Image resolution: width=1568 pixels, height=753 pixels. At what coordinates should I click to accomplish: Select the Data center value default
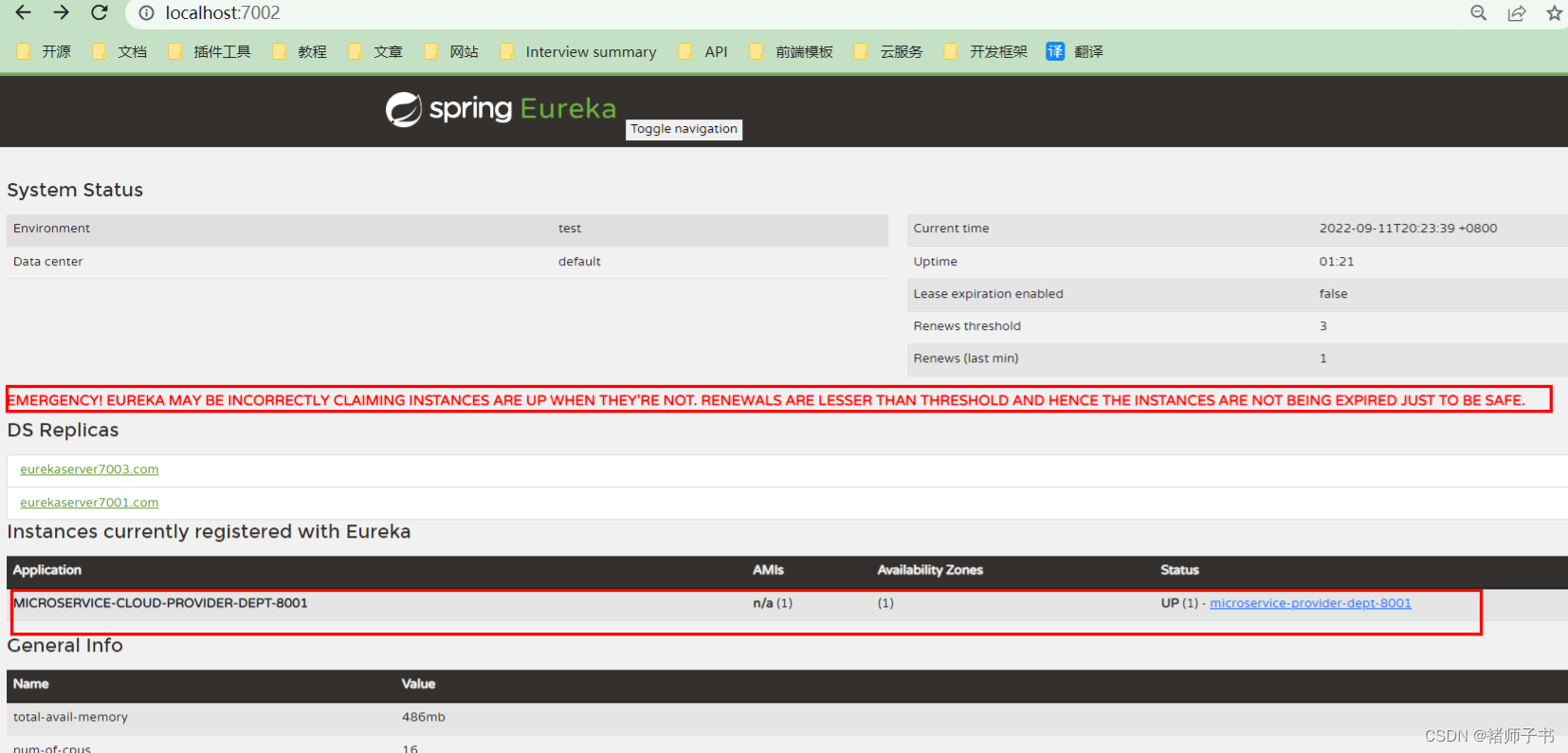pyautogui.click(x=579, y=262)
